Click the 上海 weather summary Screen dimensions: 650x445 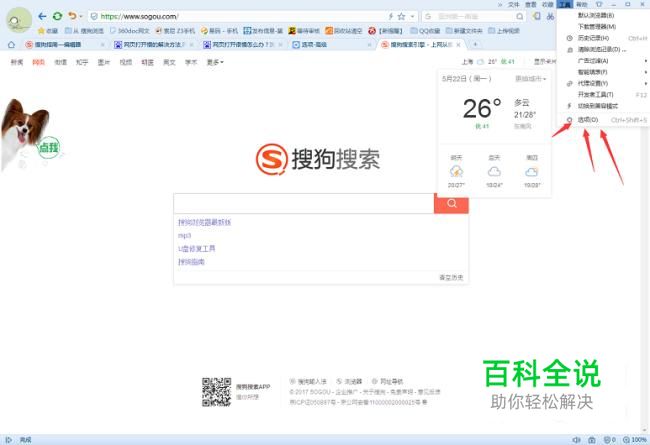[488, 62]
